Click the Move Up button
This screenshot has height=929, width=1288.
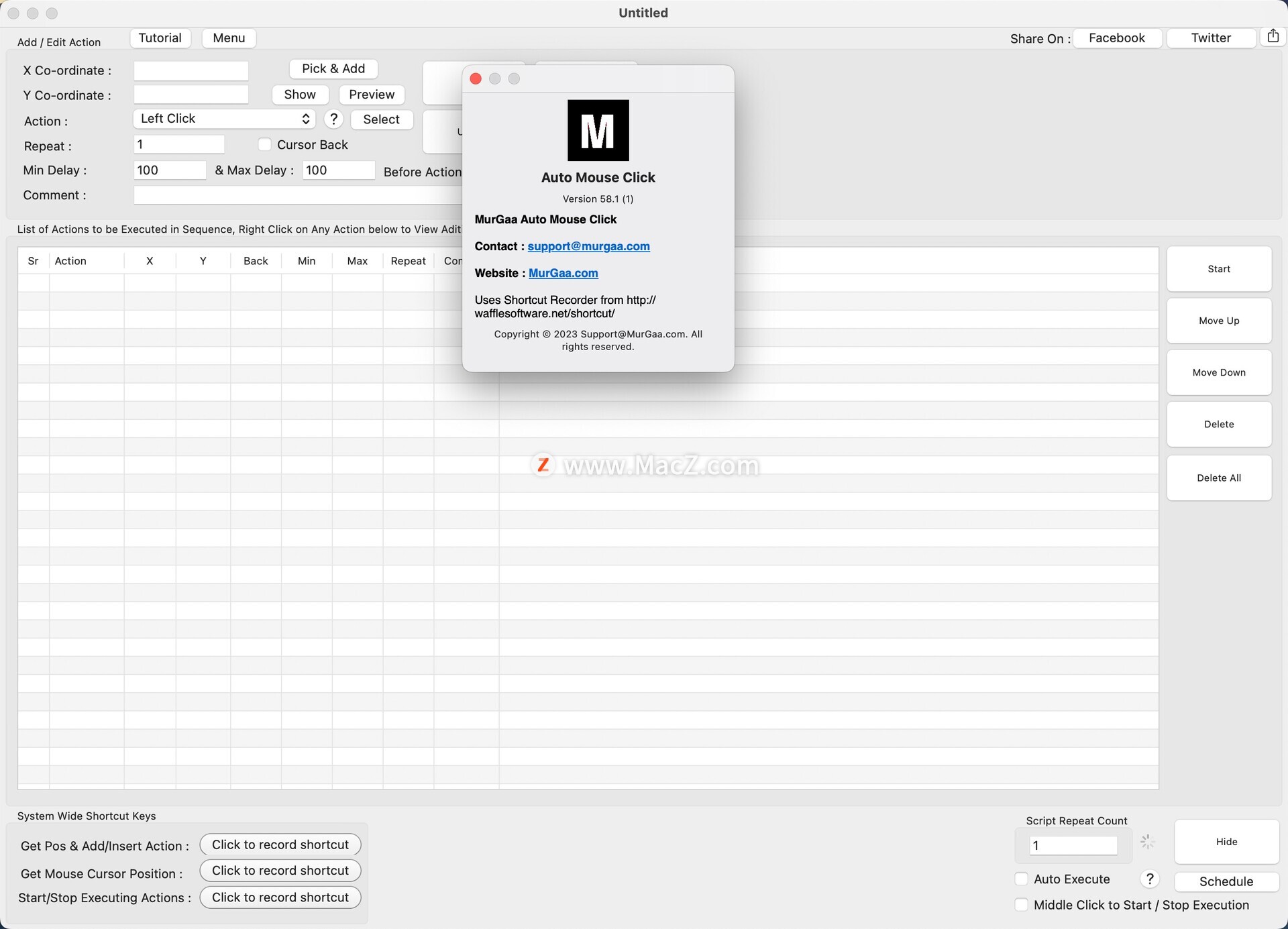point(1219,321)
